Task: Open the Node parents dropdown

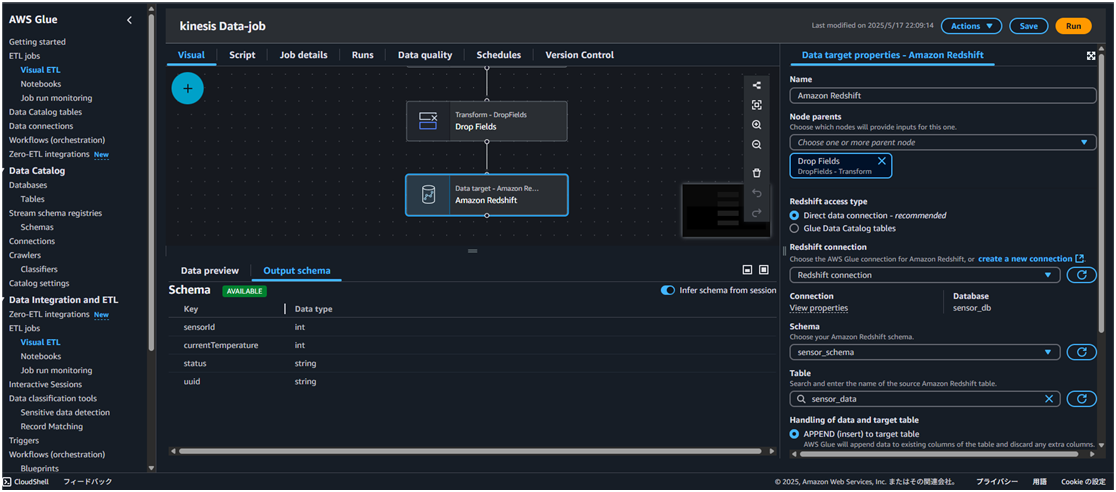Action: pyautogui.click(x=943, y=142)
